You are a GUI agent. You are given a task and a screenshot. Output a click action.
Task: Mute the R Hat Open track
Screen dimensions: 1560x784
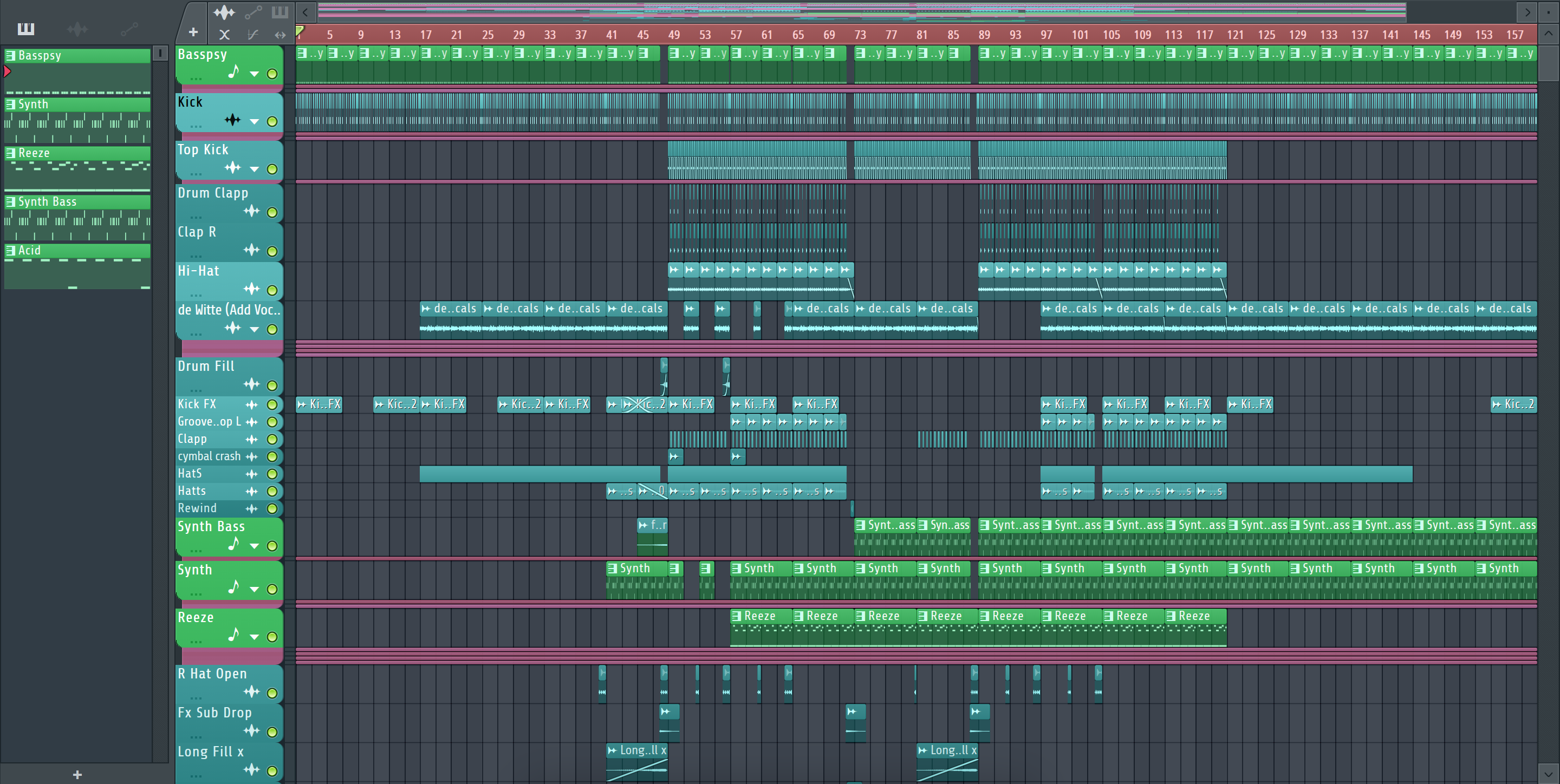[x=272, y=693]
